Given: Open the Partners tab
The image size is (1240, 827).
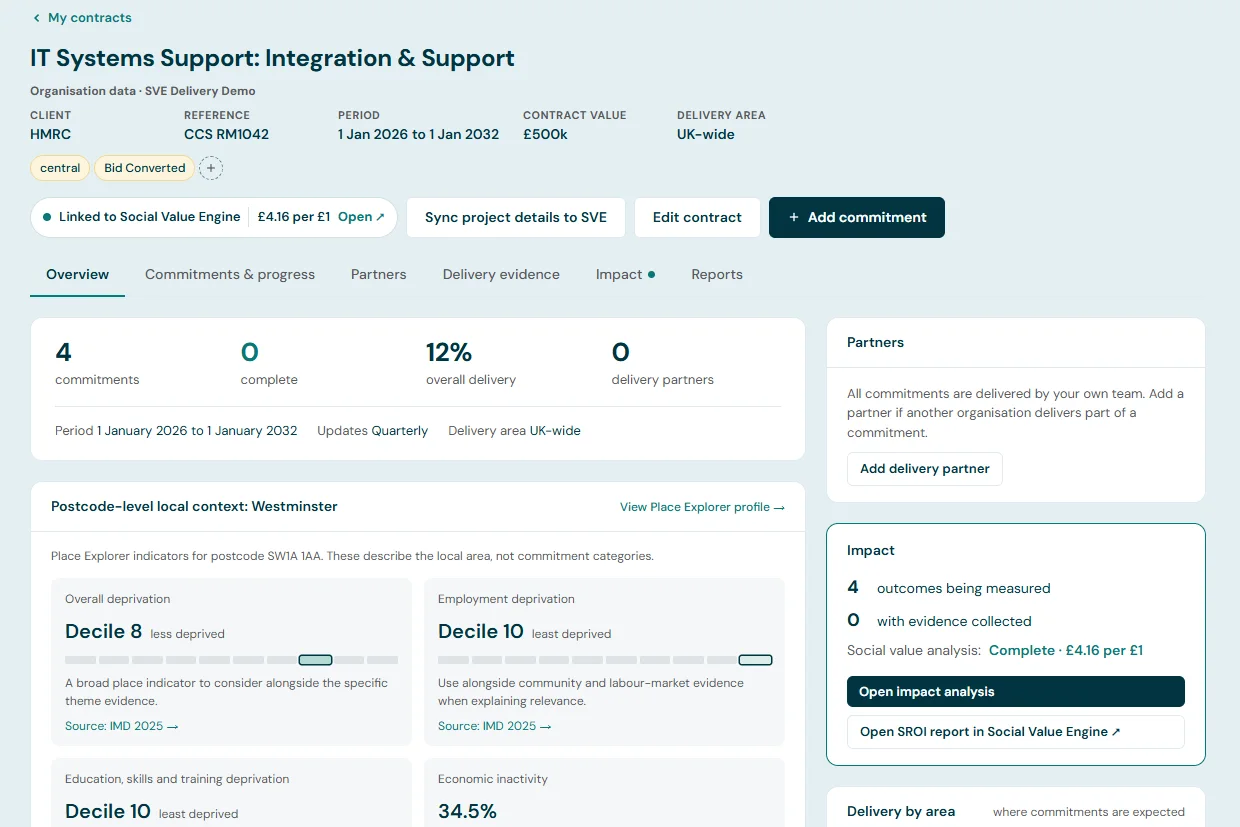Looking at the screenshot, I should click(379, 274).
